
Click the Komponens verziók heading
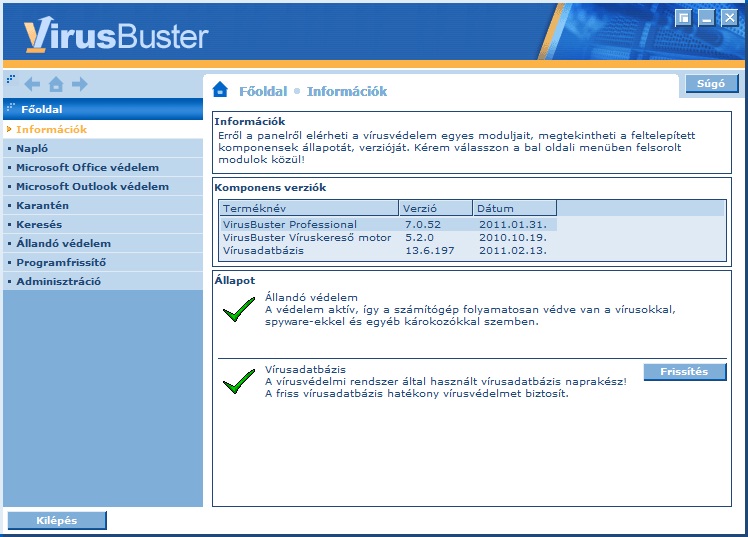(x=270, y=187)
